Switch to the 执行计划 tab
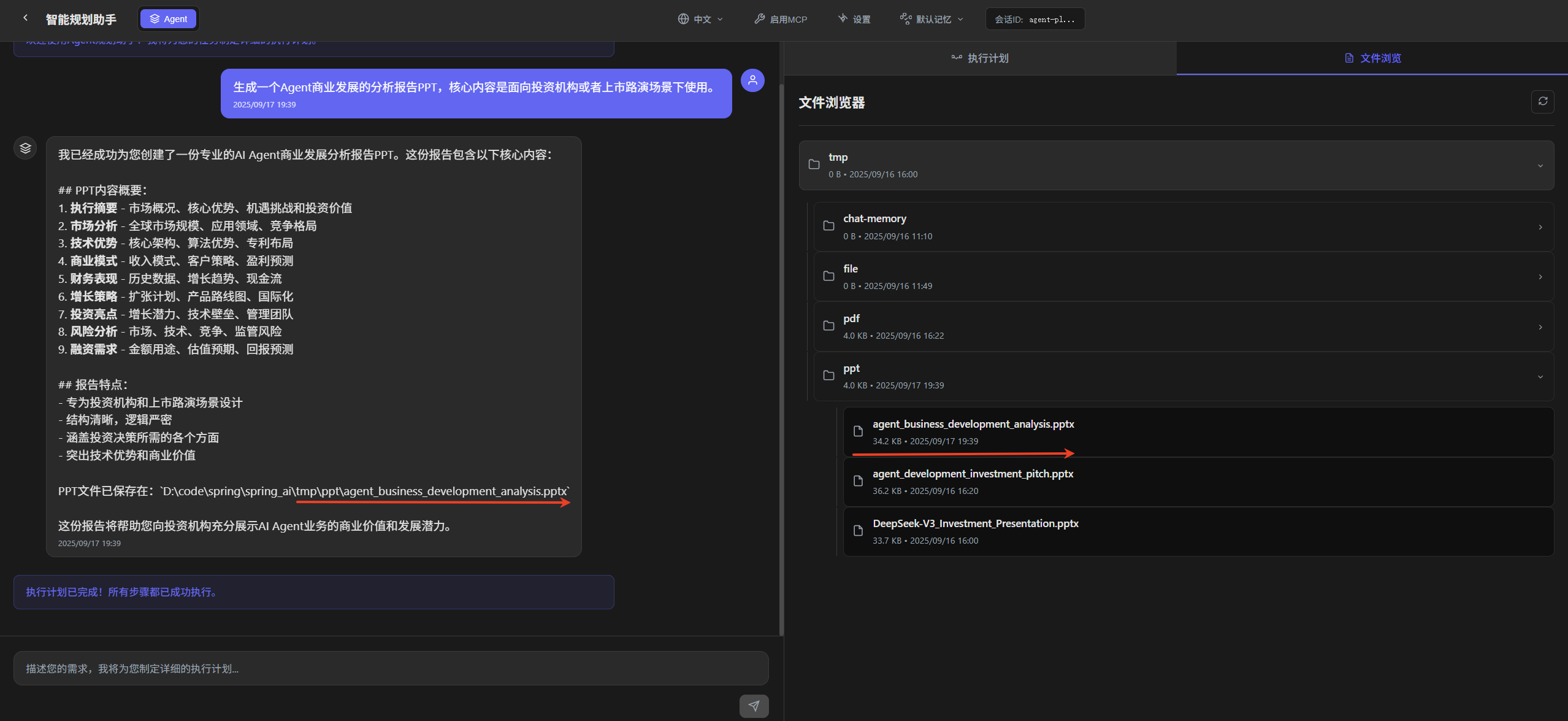This screenshot has width=1568, height=721. pos(980,58)
